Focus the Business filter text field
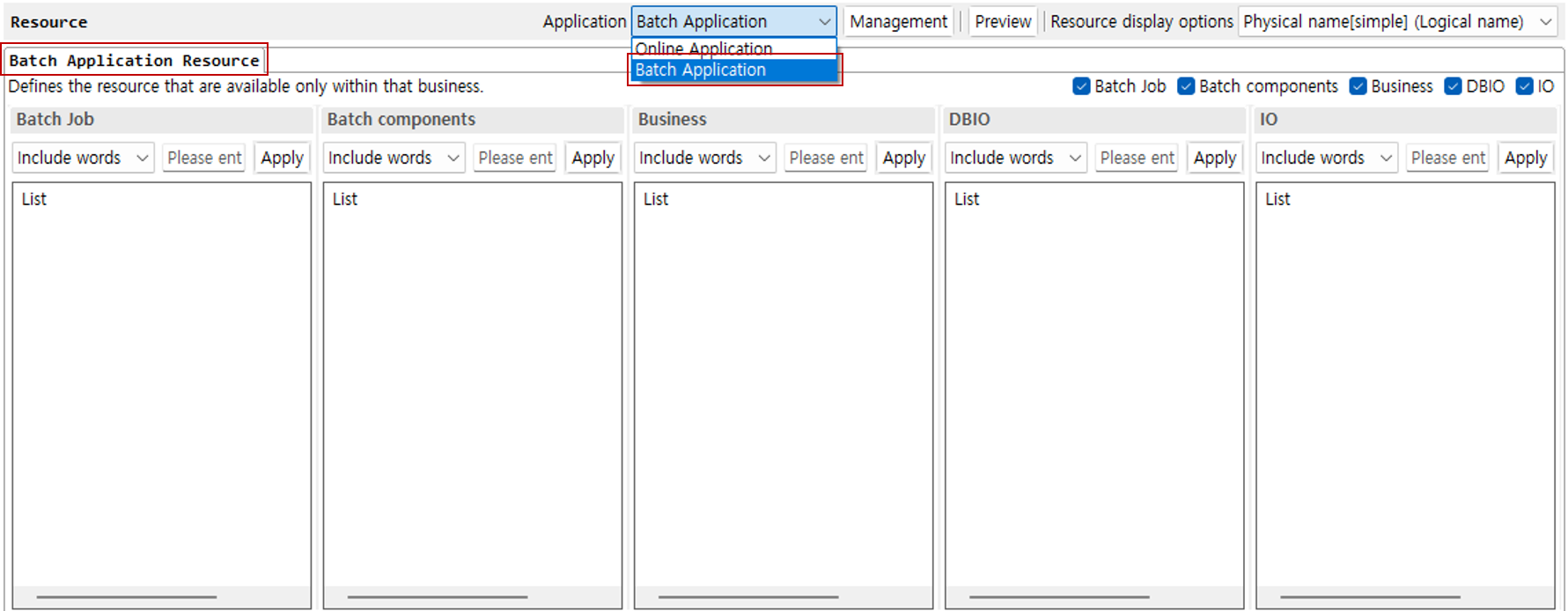The height and width of the screenshot is (611, 1568). (825, 158)
